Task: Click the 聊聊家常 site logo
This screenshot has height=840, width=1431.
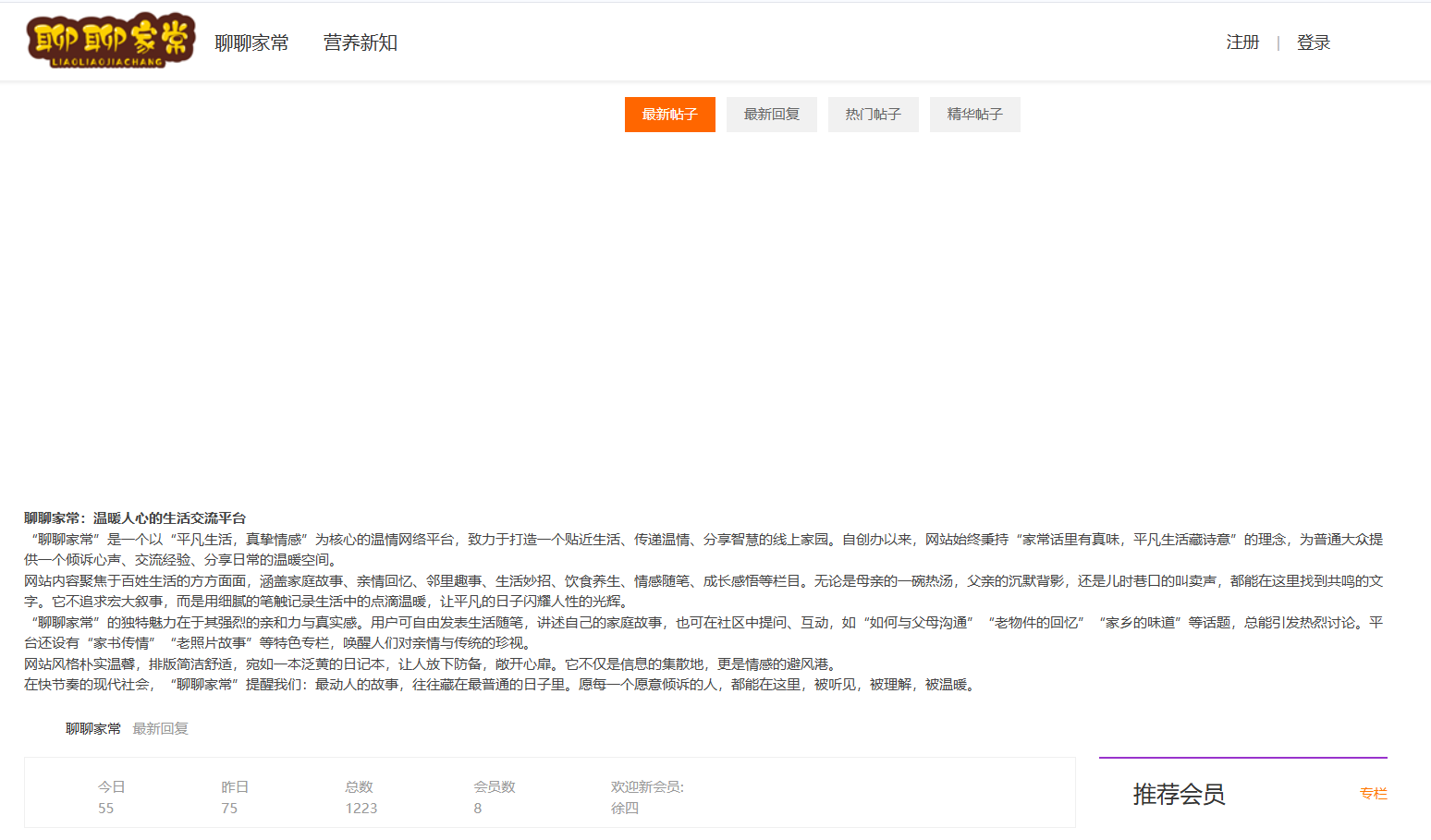Action: (x=108, y=41)
